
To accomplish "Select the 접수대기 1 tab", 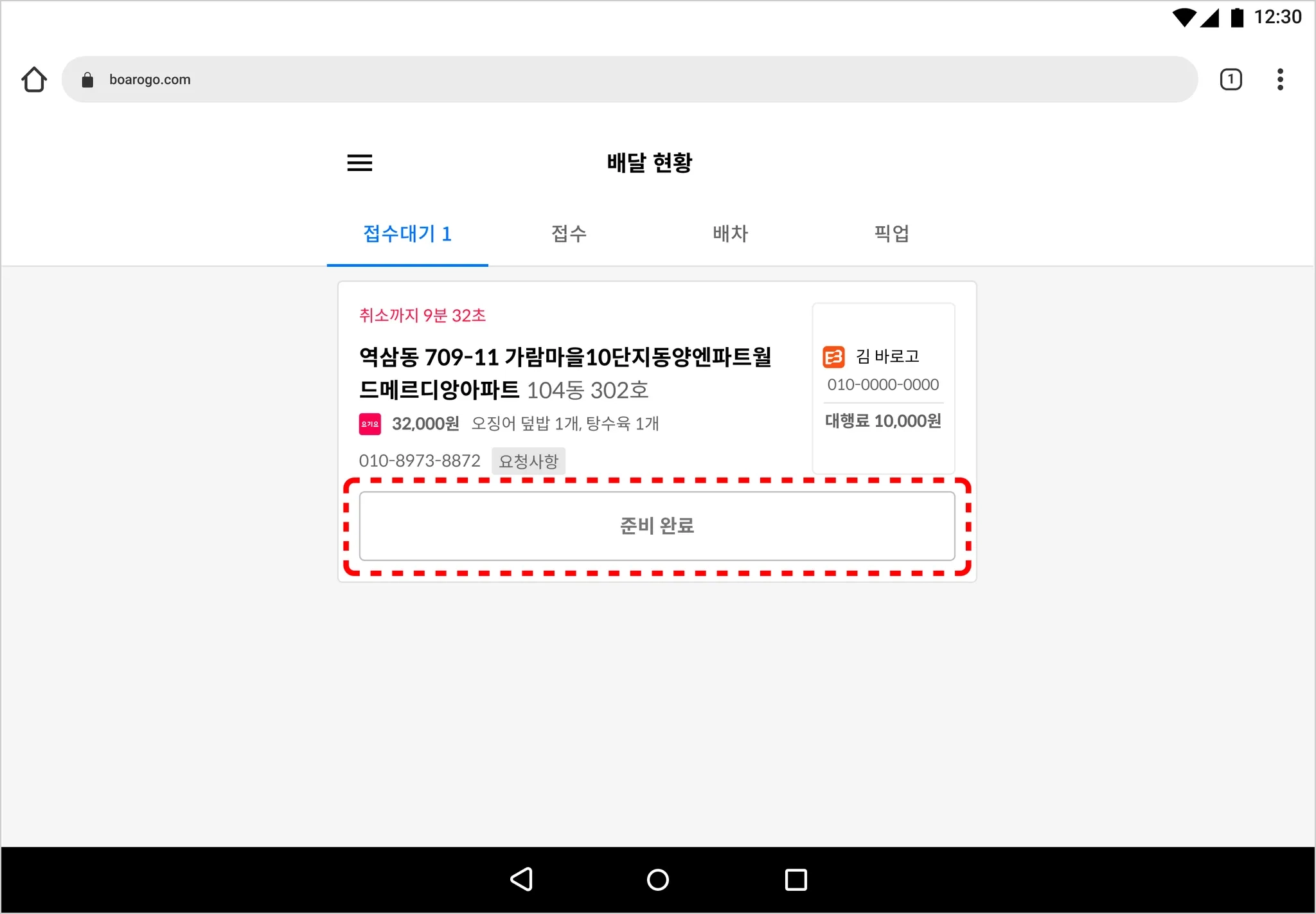I will (407, 233).
